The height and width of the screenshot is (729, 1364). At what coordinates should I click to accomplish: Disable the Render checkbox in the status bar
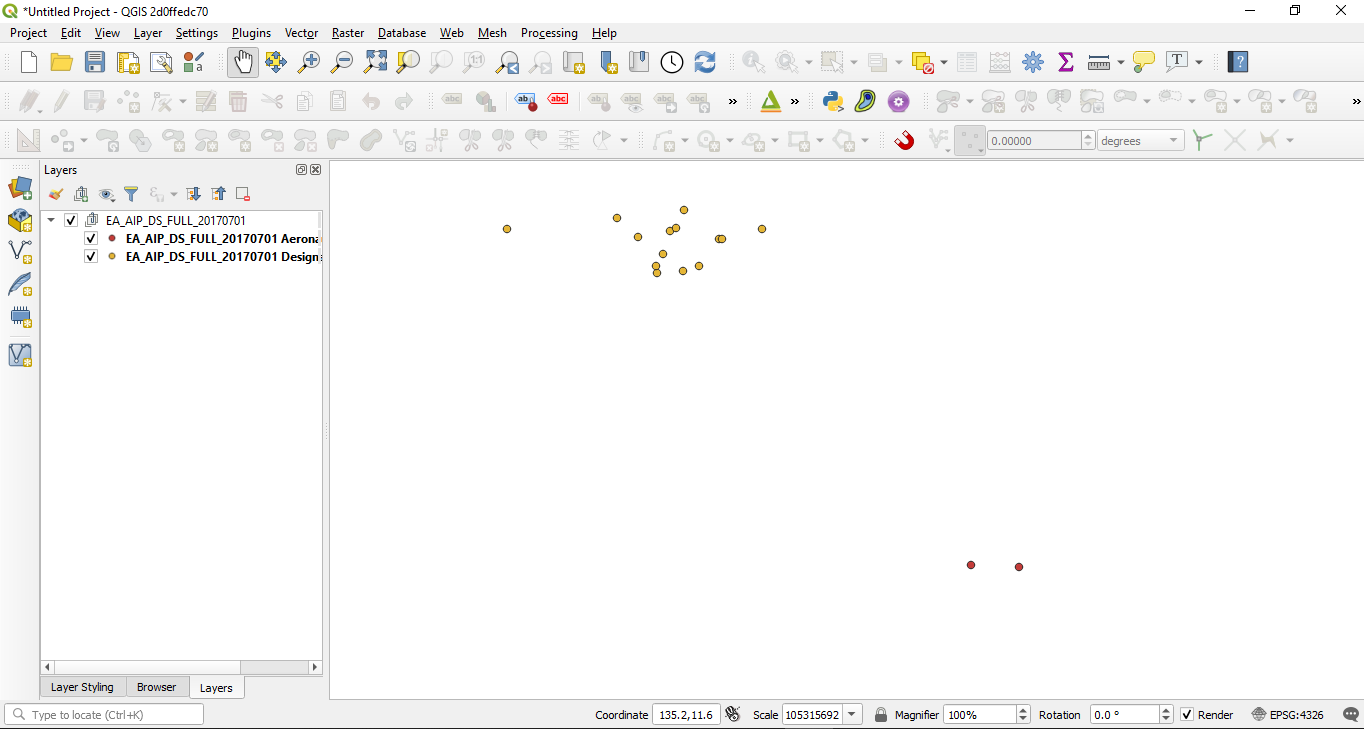pos(1185,714)
